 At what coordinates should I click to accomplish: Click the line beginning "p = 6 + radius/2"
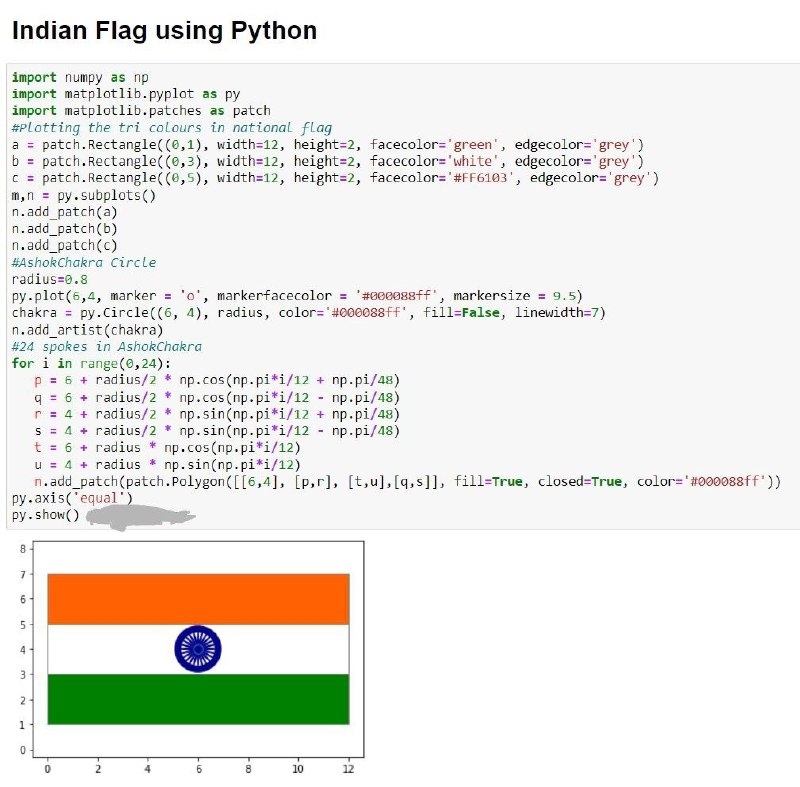coord(217,380)
